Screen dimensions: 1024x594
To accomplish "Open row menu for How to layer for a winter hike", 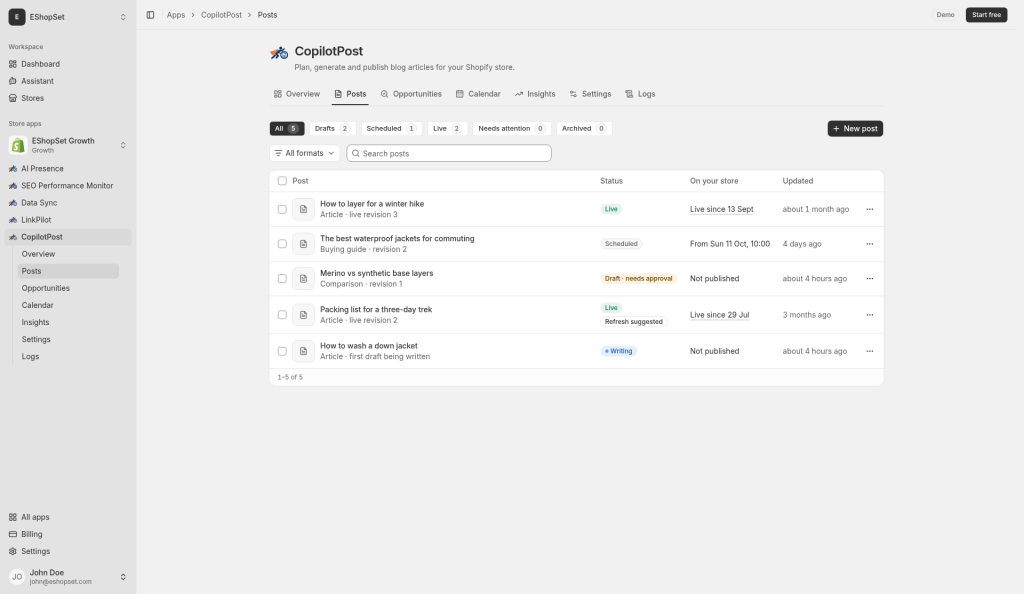I will point(869,210).
